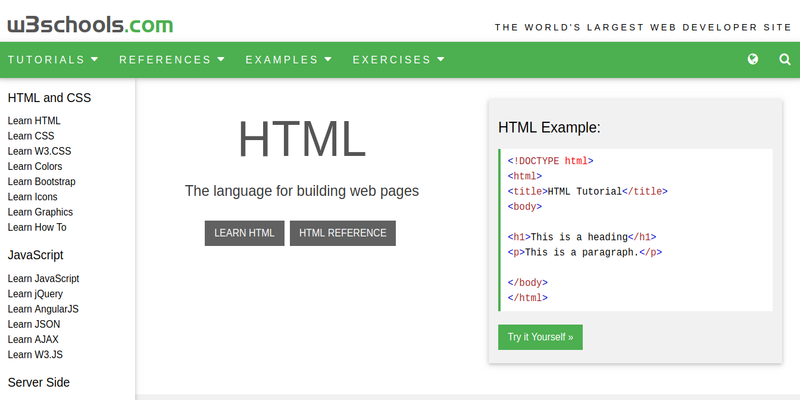Select the Learn AngularJS link
This screenshot has width=800, height=400.
coord(43,309)
